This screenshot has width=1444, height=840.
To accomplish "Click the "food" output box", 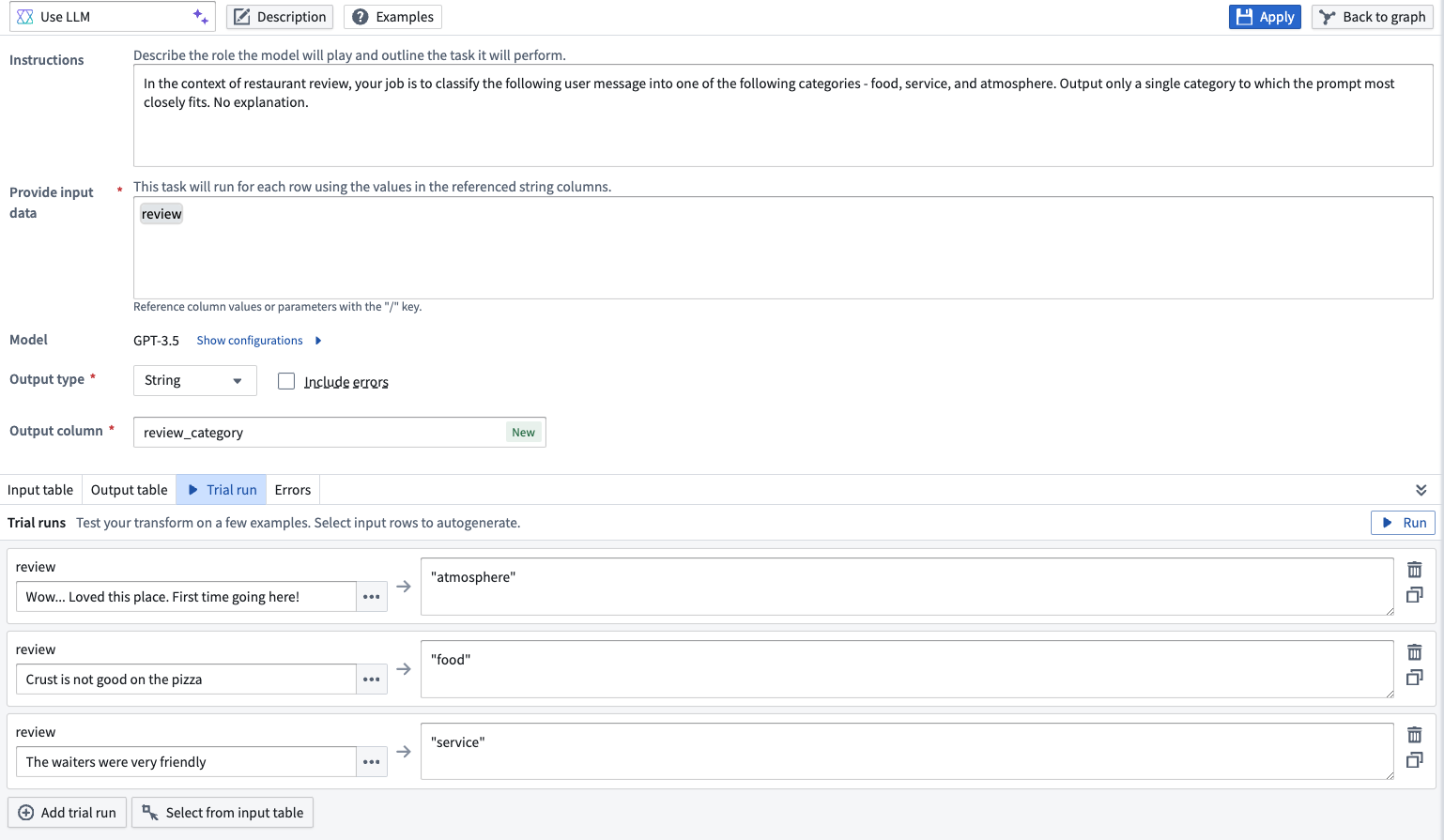I will [x=907, y=669].
